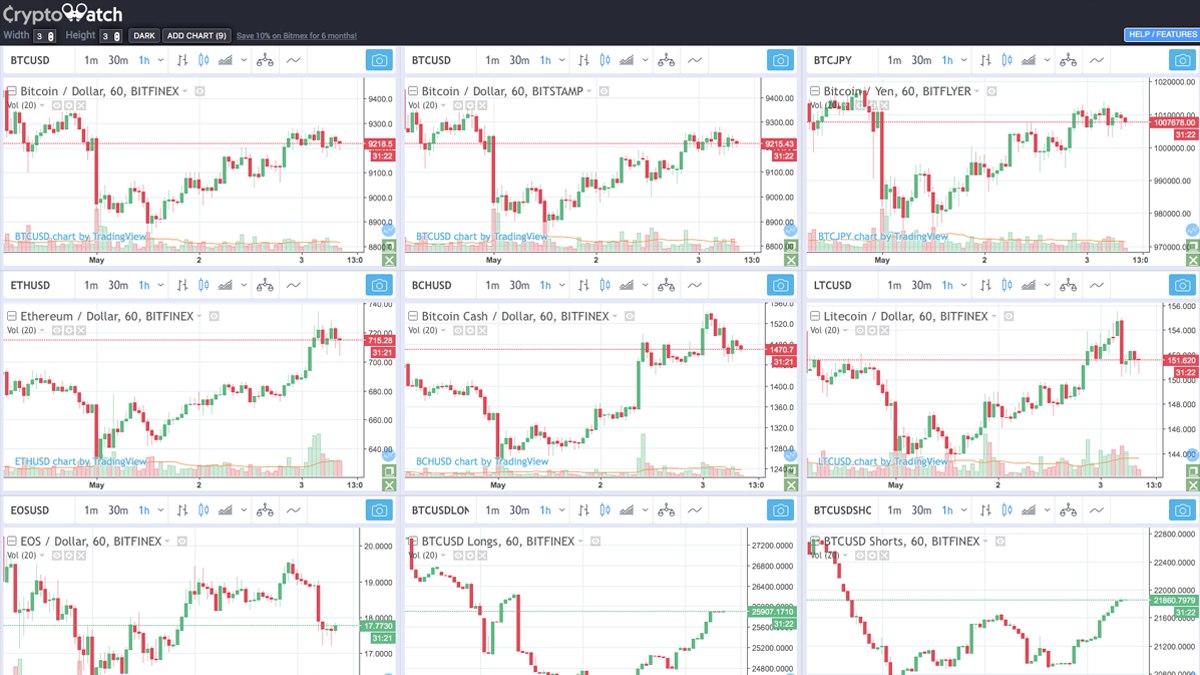
Task: Open Save 10% on Bitmex link
Action: (297, 36)
